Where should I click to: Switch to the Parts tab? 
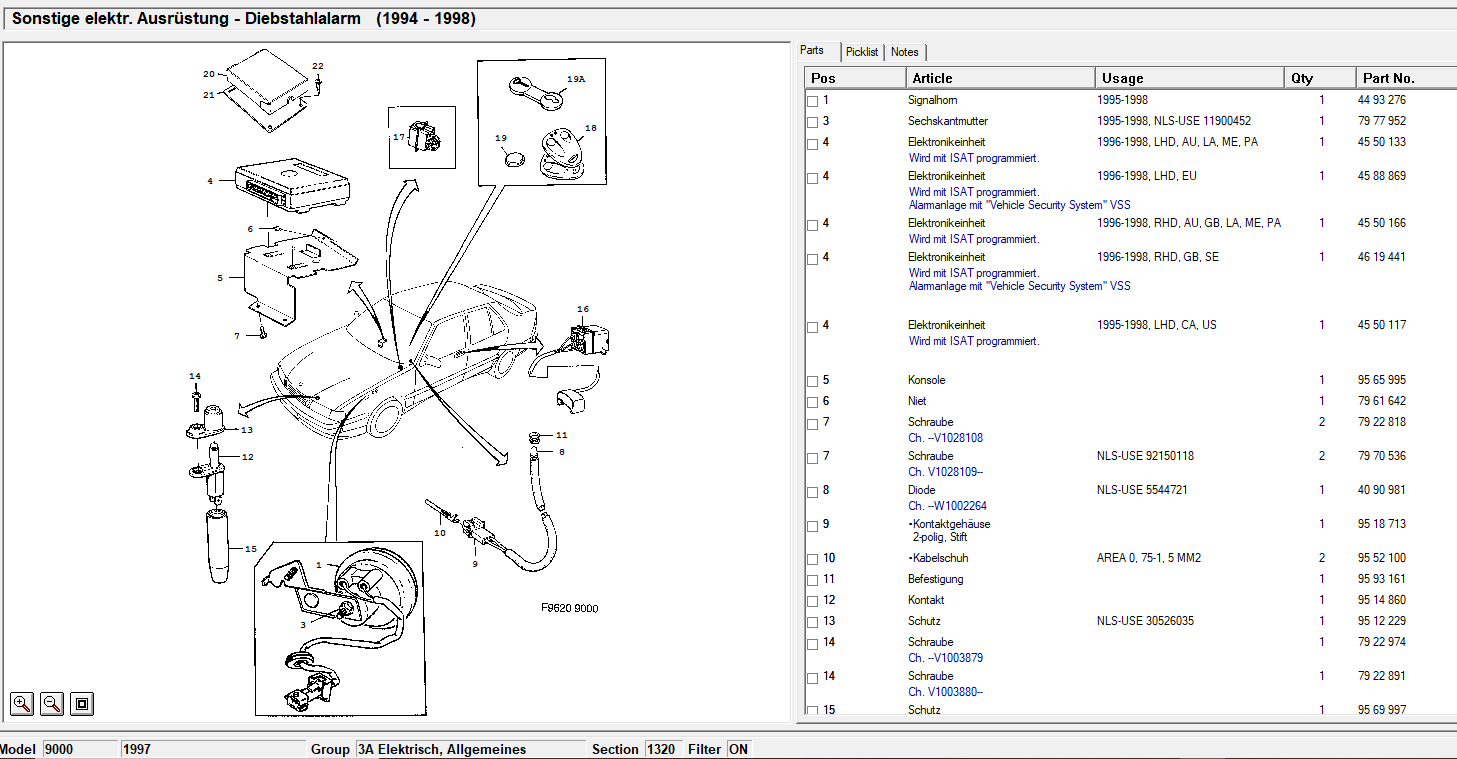click(x=818, y=51)
